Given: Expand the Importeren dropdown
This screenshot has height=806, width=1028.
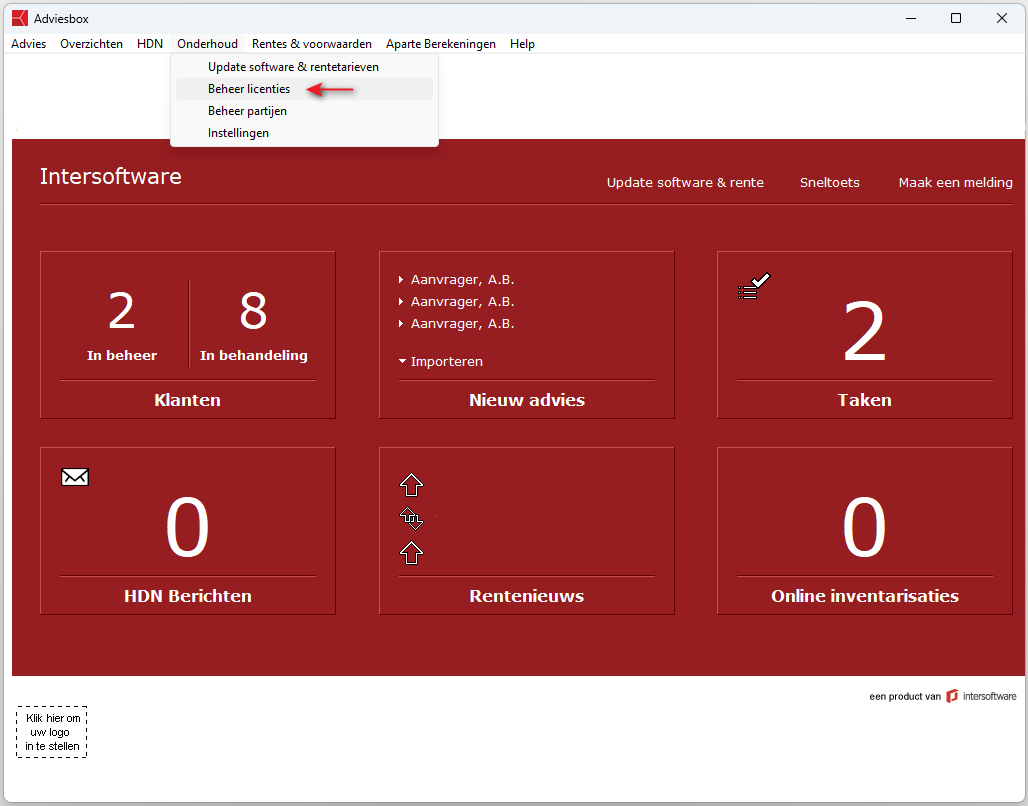Looking at the screenshot, I should pos(441,361).
